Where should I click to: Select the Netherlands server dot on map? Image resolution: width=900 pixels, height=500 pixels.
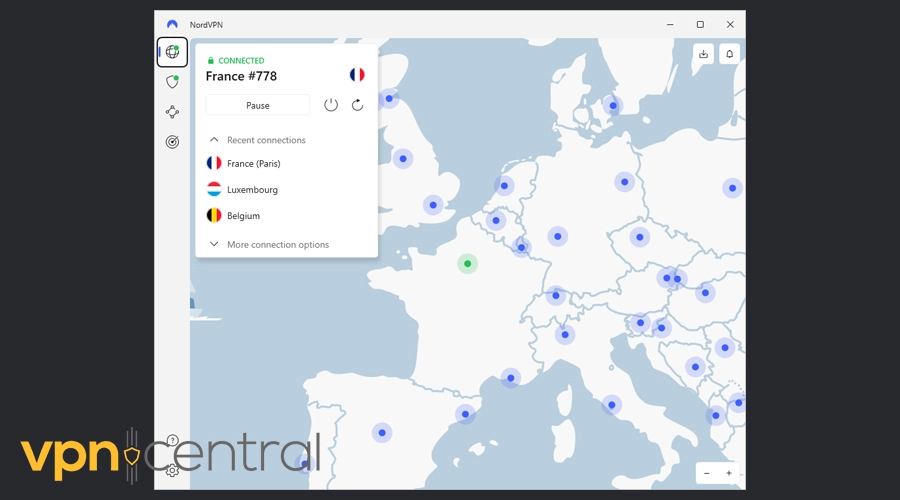(504, 186)
